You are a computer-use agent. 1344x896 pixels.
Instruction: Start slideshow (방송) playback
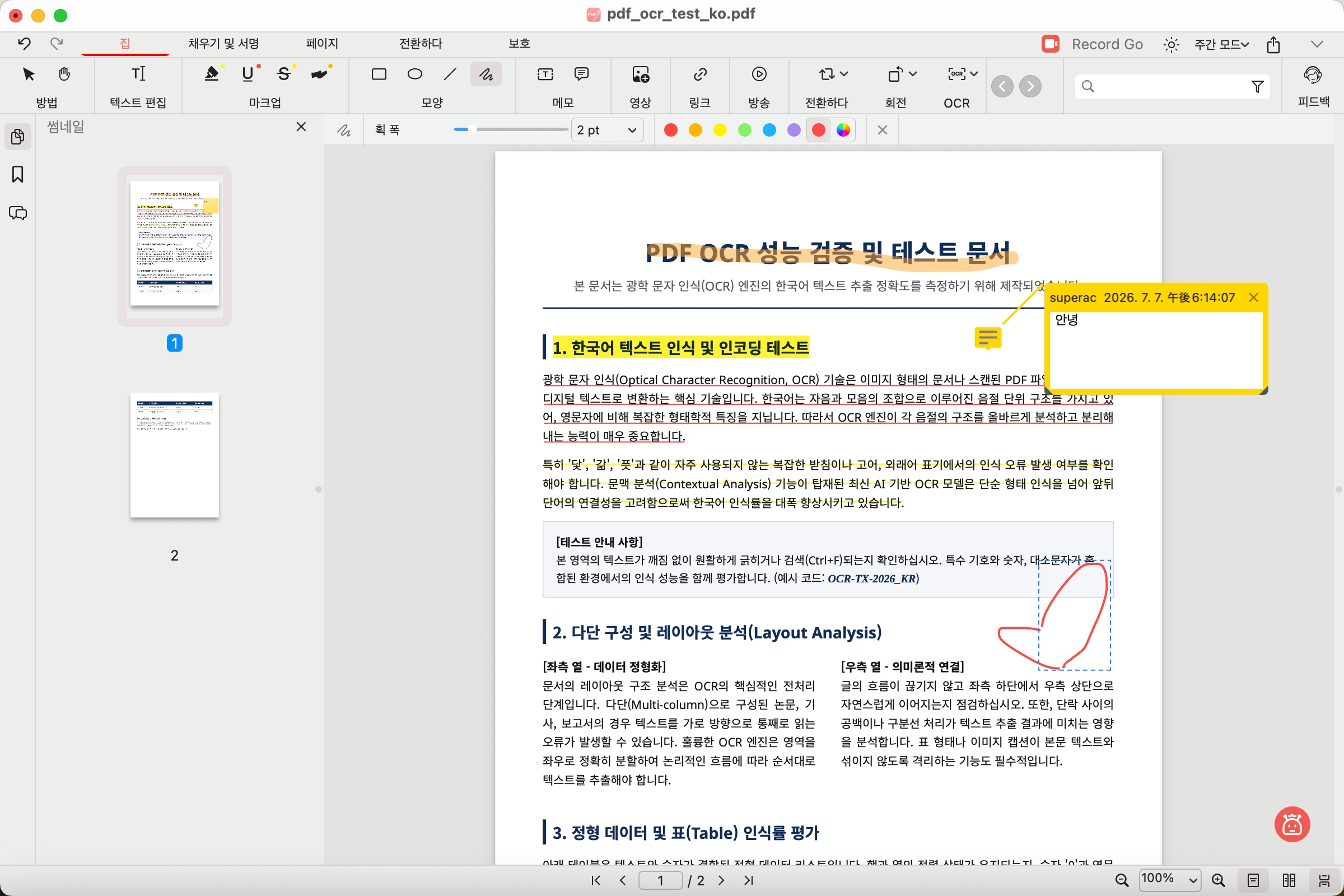click(x=759, y=74)
